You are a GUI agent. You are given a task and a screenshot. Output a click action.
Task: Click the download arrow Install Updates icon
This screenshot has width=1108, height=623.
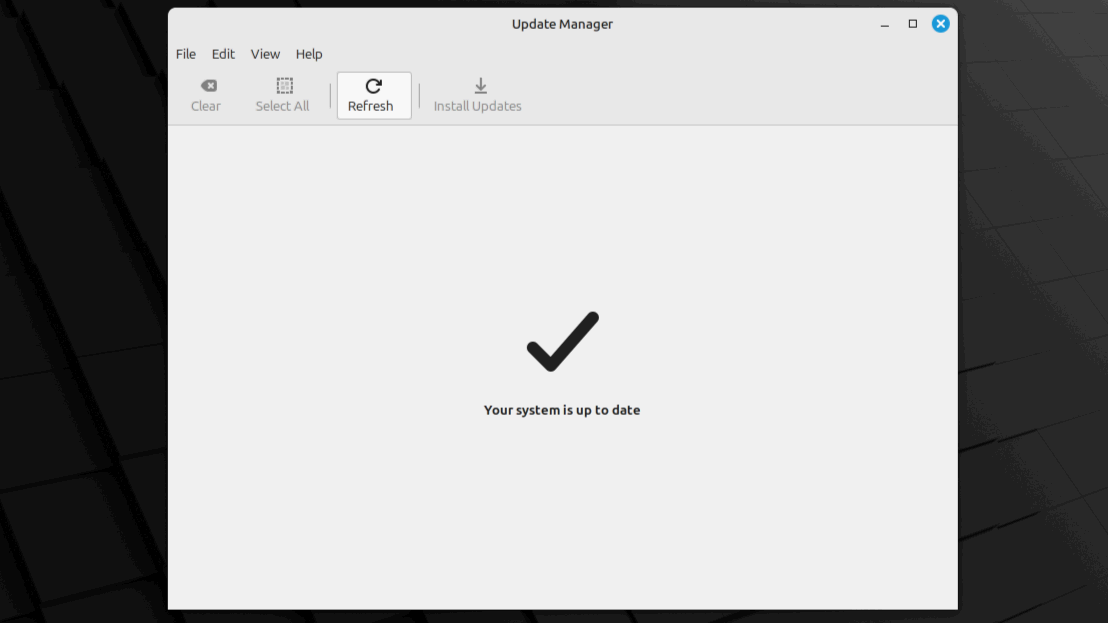480,86
